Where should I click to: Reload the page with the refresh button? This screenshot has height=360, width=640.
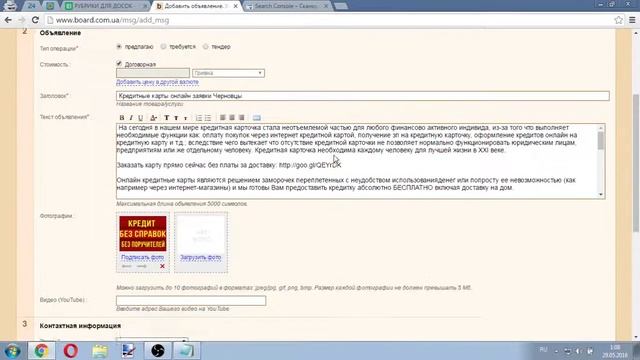(35, 20)
